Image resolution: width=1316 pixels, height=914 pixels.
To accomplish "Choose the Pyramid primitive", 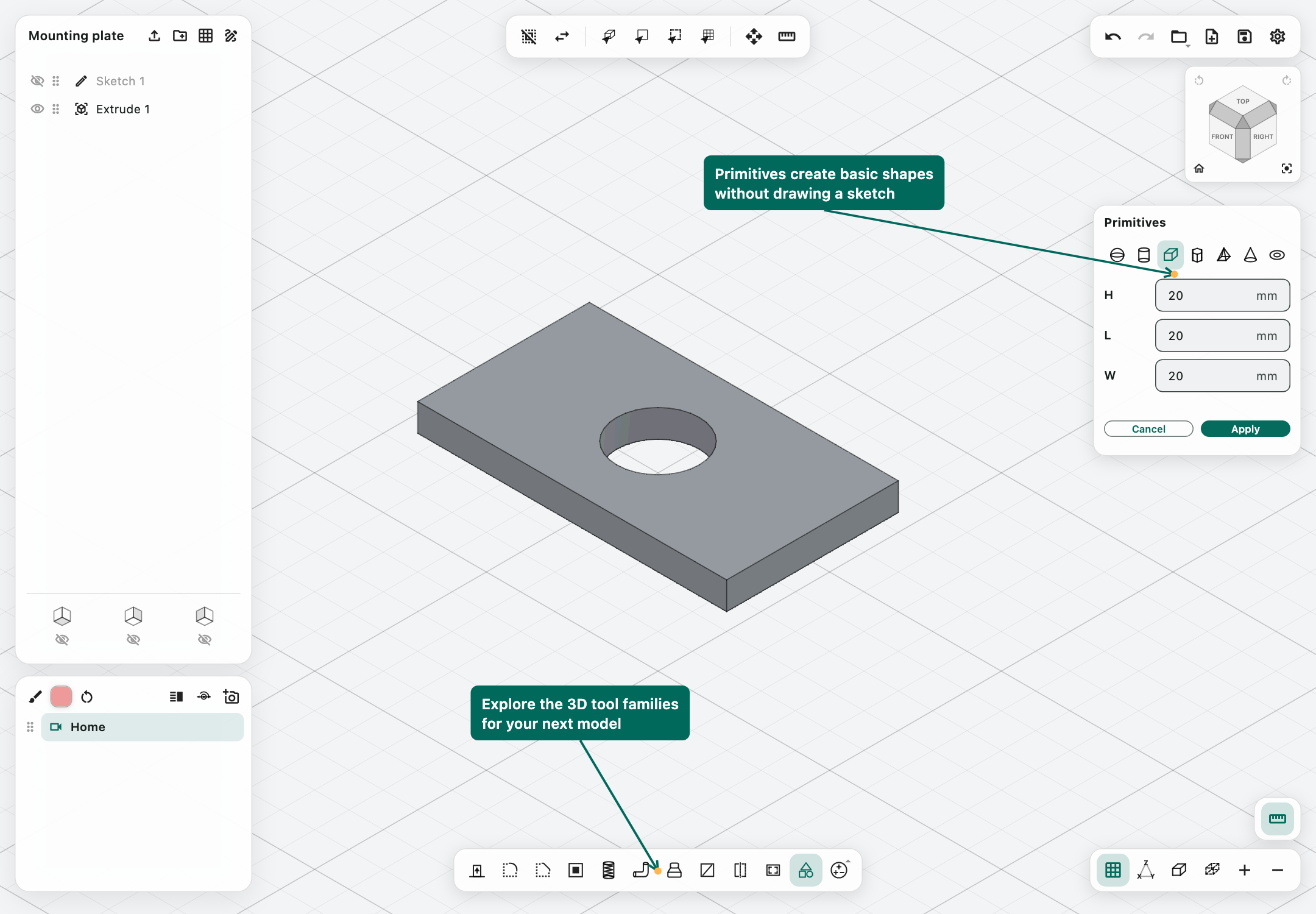I will coord(1224,255).
